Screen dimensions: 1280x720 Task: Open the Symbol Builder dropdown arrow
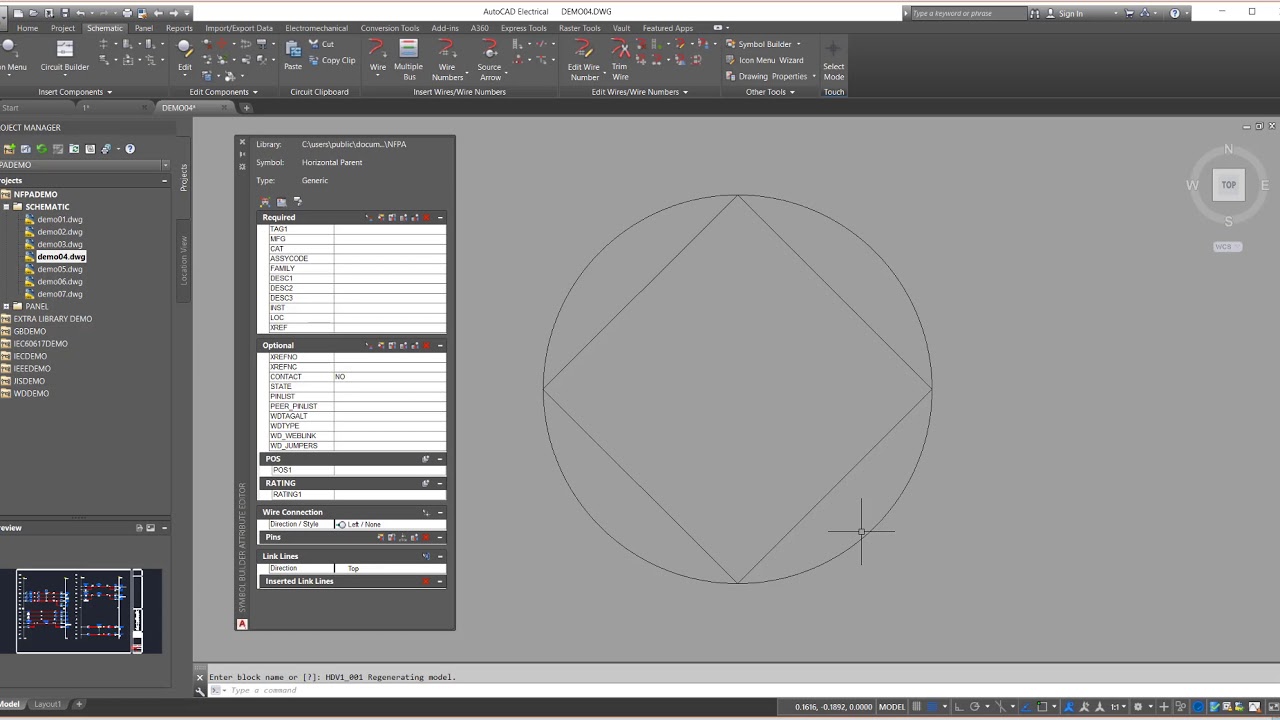pyautogui.click(x=798, y=44)
